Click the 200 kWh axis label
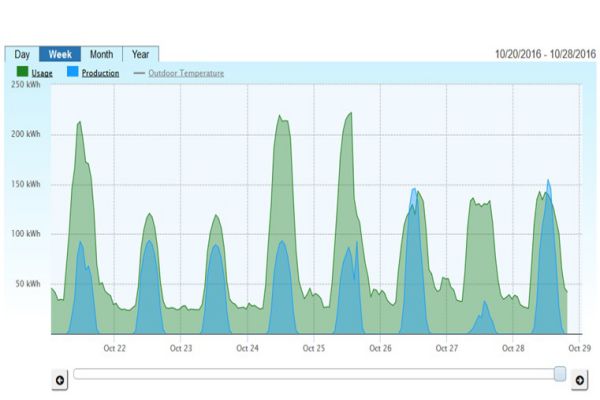Viewport: 600px width, 400px height. tap(26, 134)
